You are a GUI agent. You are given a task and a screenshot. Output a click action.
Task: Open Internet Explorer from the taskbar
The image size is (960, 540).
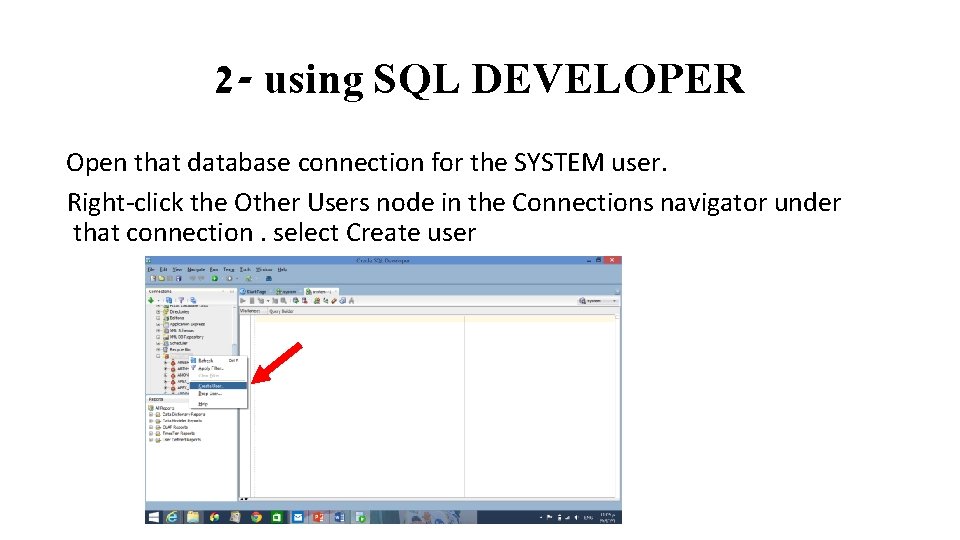click(x=173, y=517)
